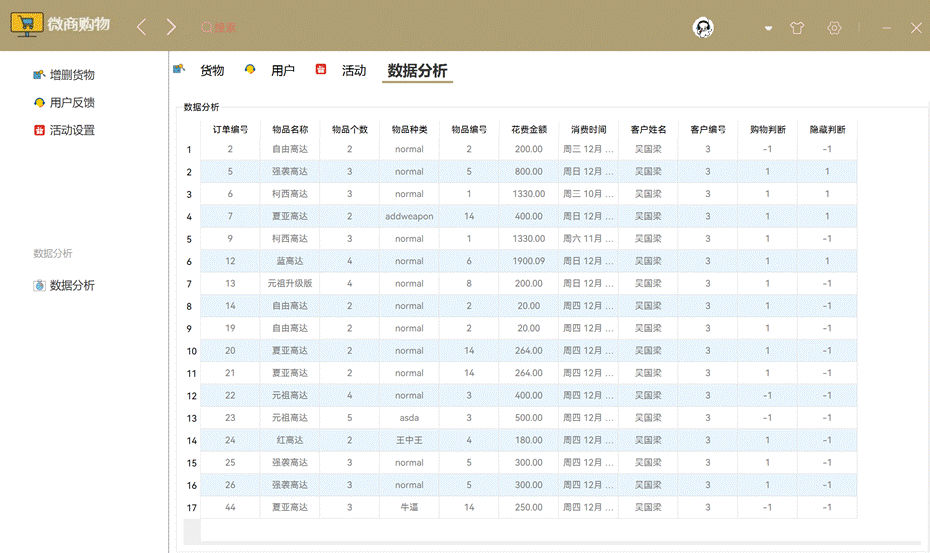Go forward with the right arrow
930x553 pixels.
(x=171, y=27)
